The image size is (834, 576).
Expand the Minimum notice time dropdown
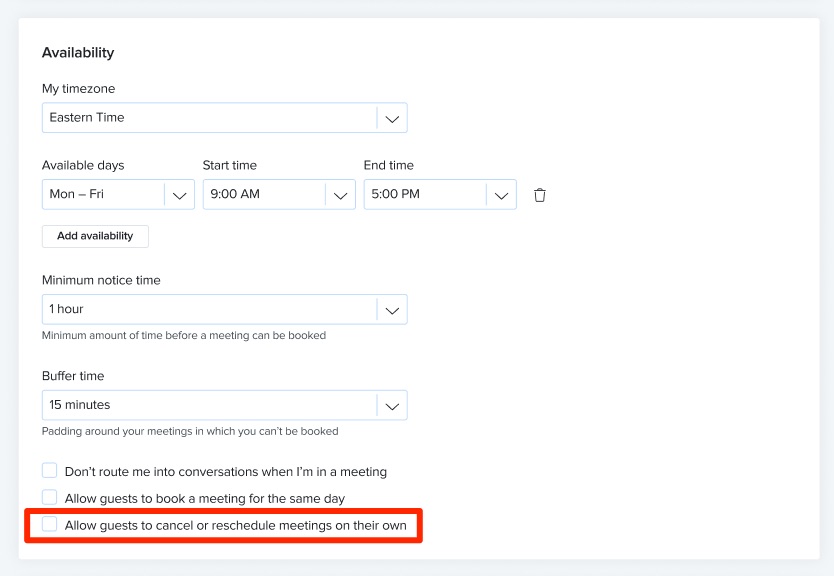tap(224, 309)
